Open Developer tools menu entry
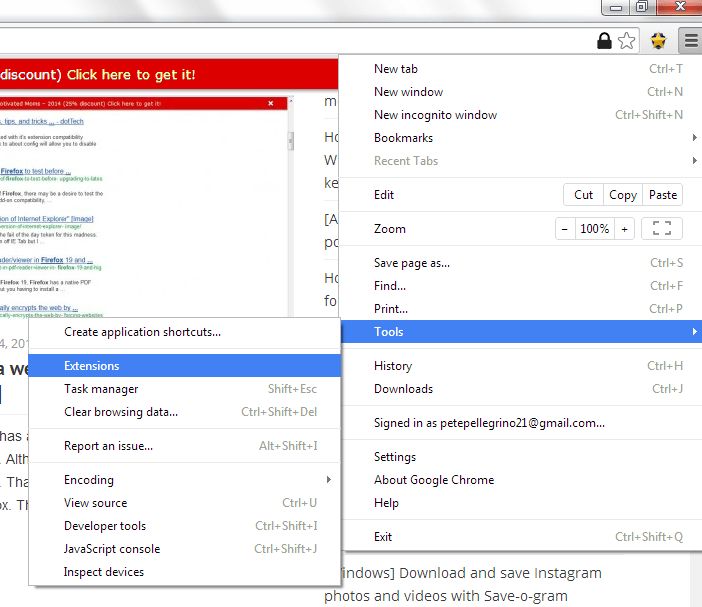The height and width of the screenshot is (607, 702). click(x=105, y=526)
